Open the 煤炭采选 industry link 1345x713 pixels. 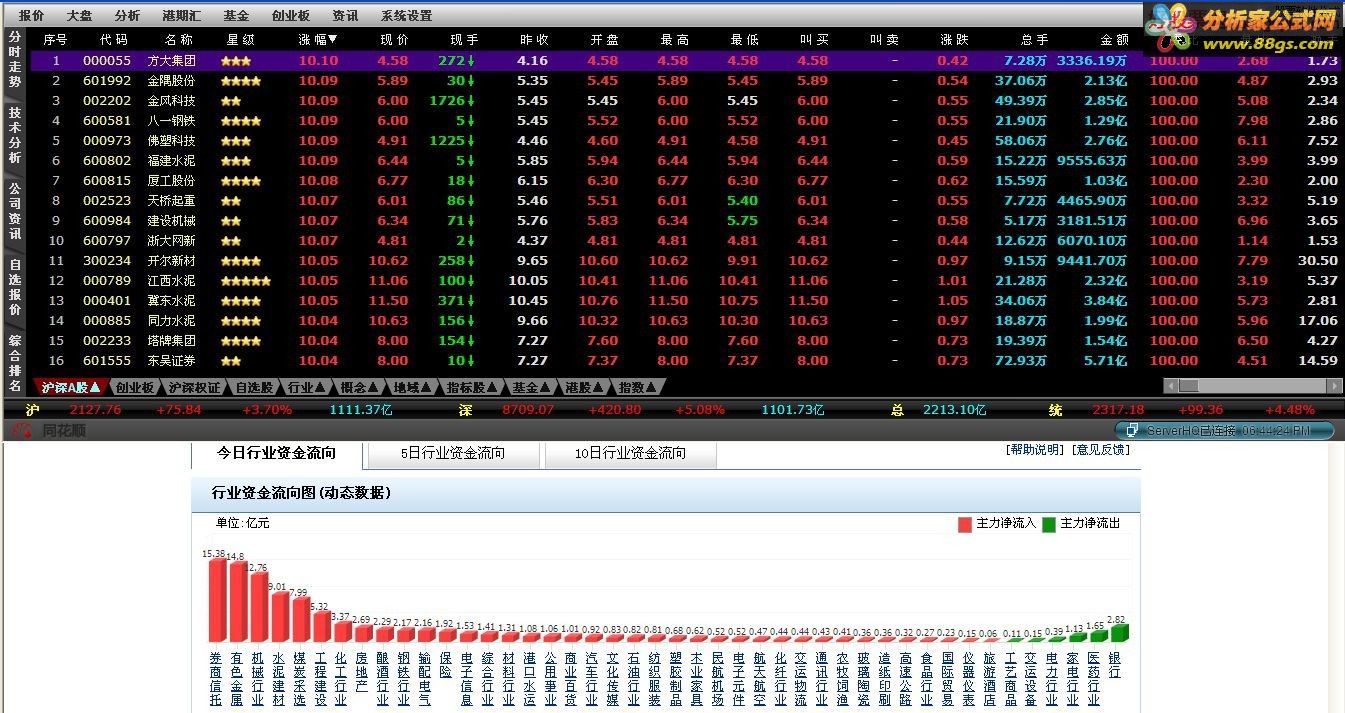[x=298, y=679]
